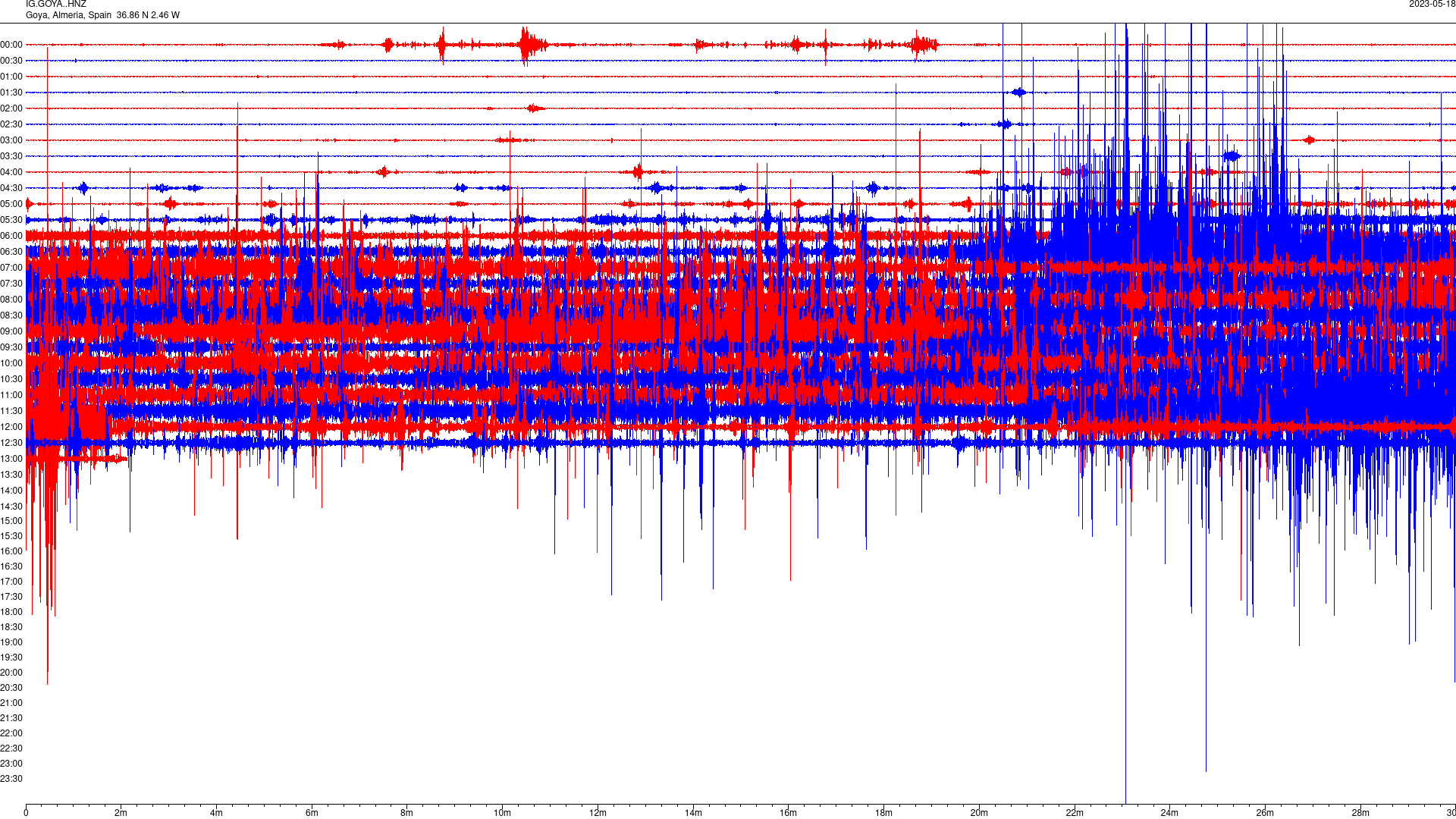Image resolution: width=1456 pixels, height=819 pixels.
Task: Select the 22:00 trace time label
Action: click(x=11, y=733)
